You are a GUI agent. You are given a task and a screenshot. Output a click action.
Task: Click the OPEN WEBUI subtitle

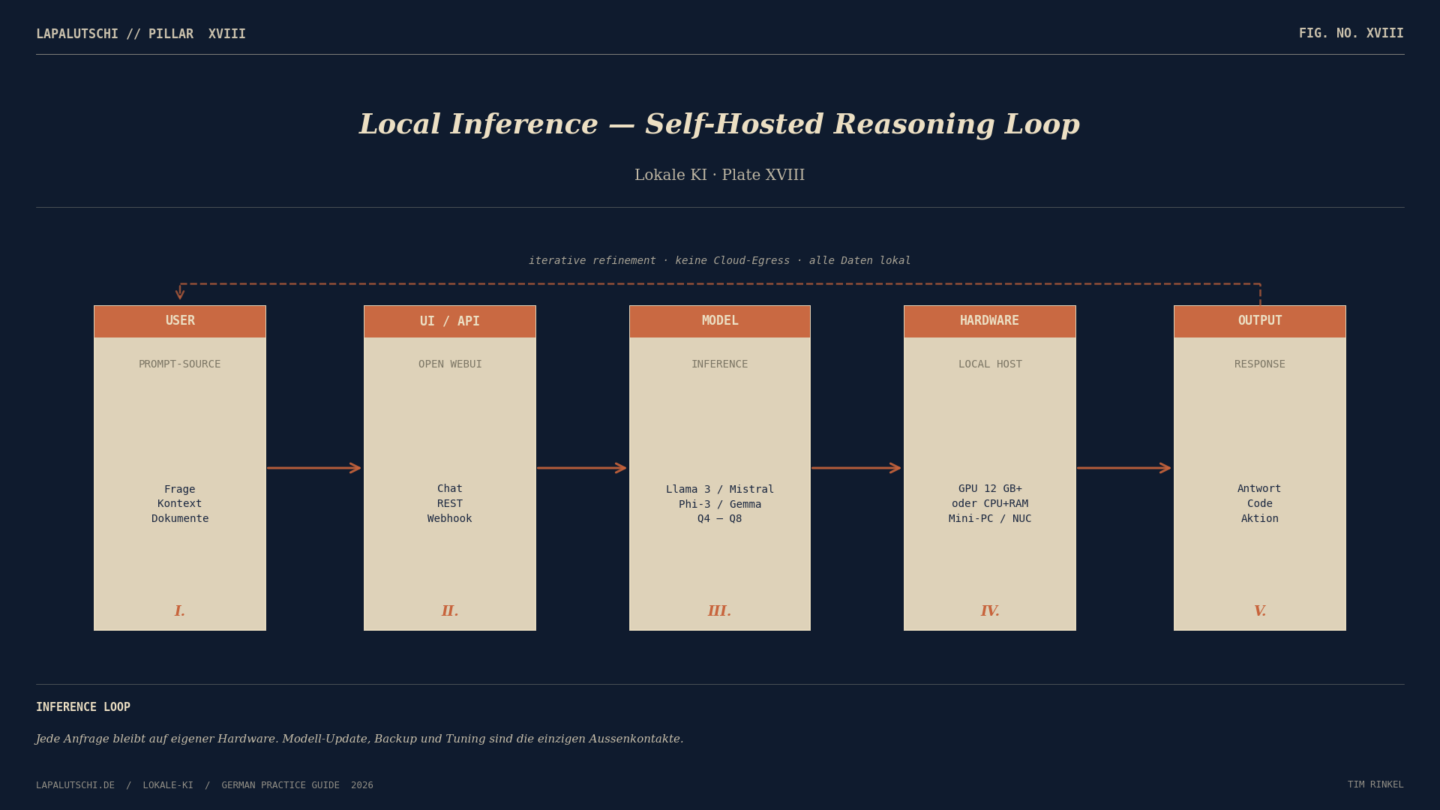click(x=450, y=364)
